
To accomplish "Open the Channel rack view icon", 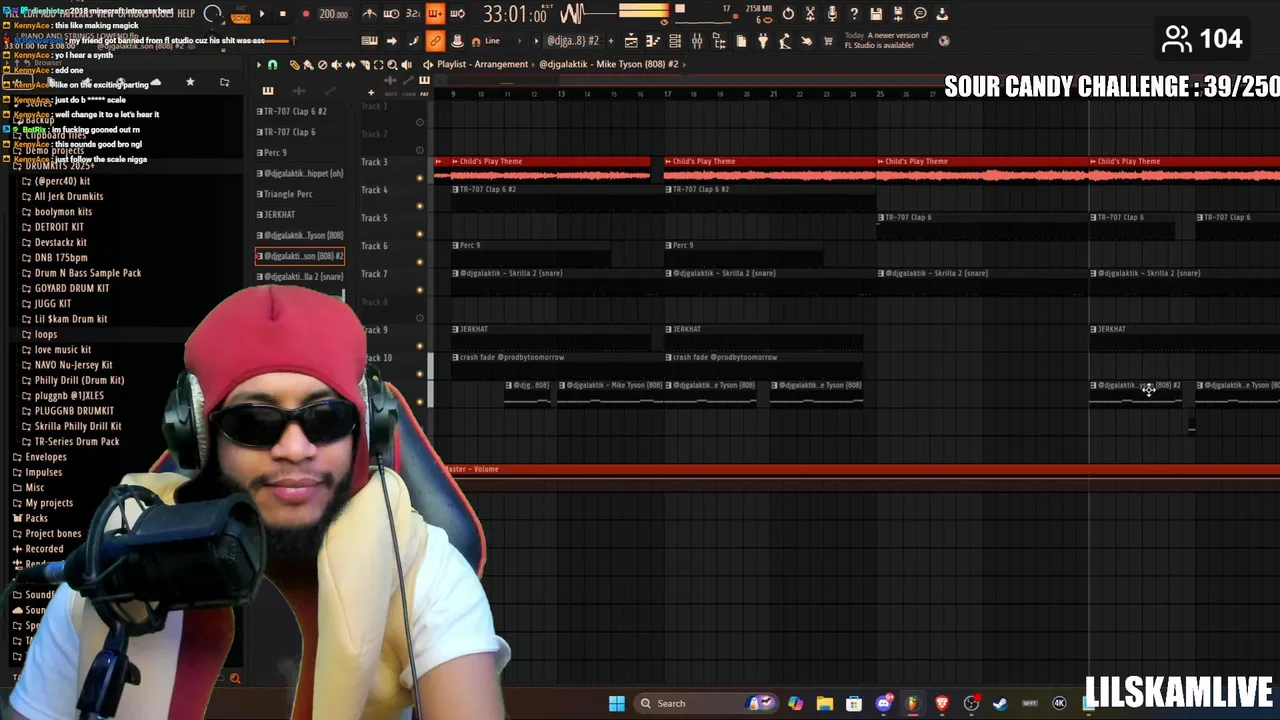I will 675,41.
